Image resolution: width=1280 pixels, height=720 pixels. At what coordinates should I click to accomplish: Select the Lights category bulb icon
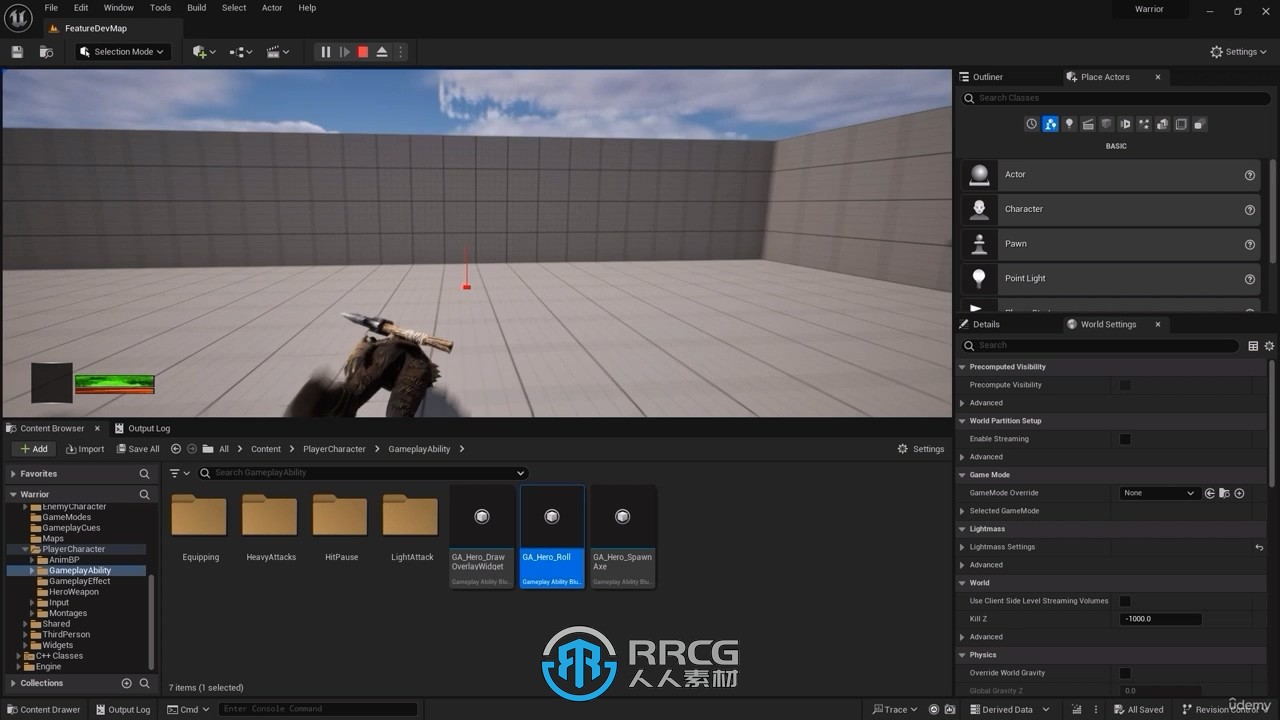[1069, 124]
